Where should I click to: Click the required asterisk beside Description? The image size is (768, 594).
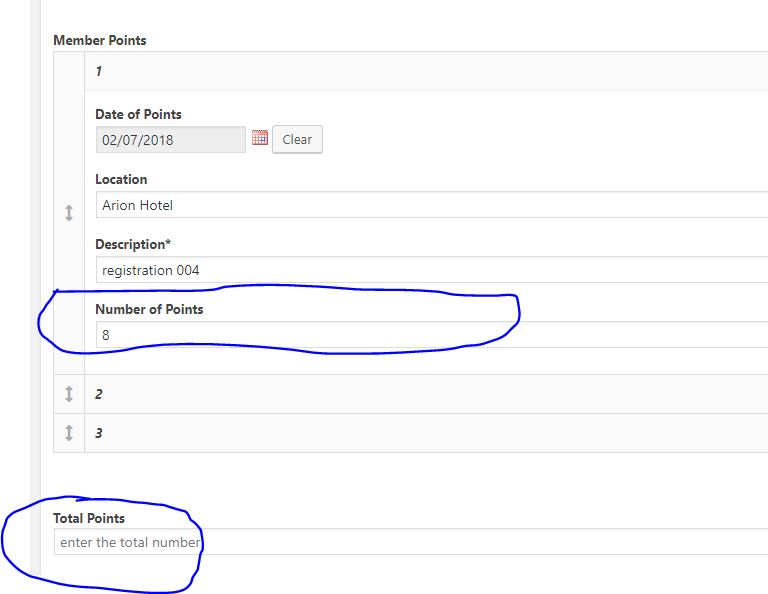tap(168, 242)
